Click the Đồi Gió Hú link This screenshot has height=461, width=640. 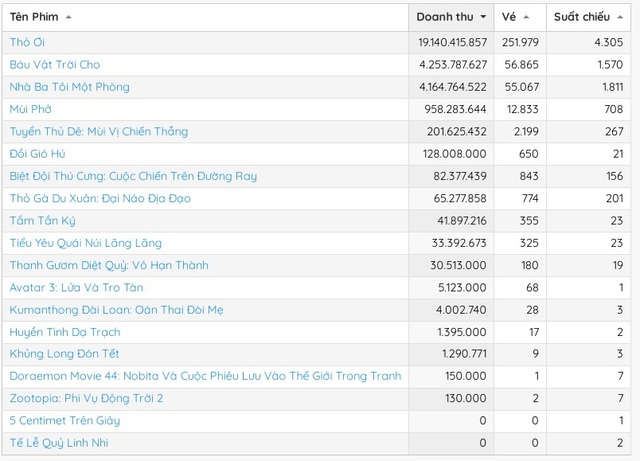tap(37, 154)
